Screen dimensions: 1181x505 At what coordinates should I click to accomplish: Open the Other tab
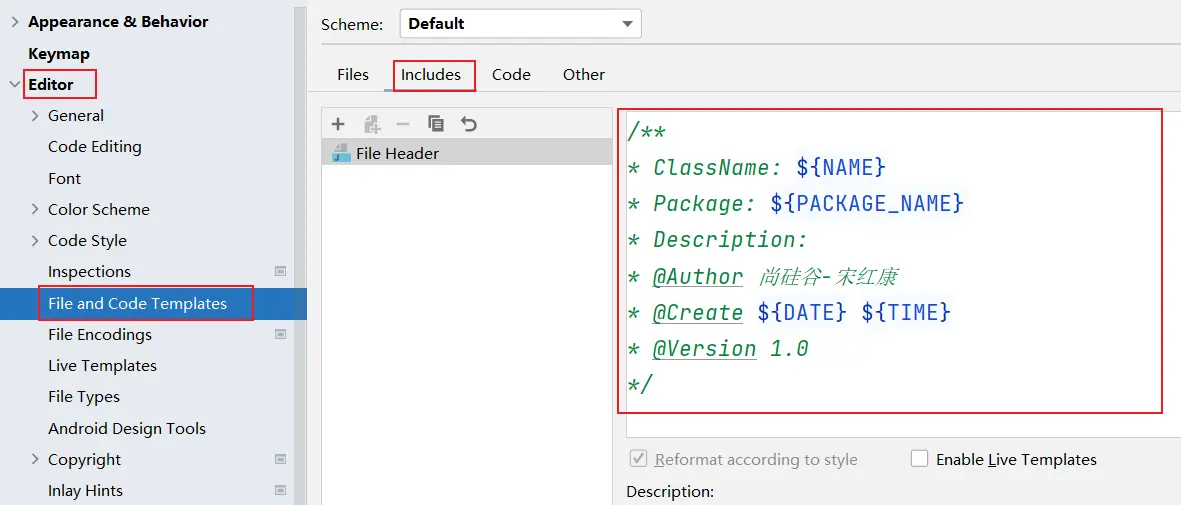[584, 75]
